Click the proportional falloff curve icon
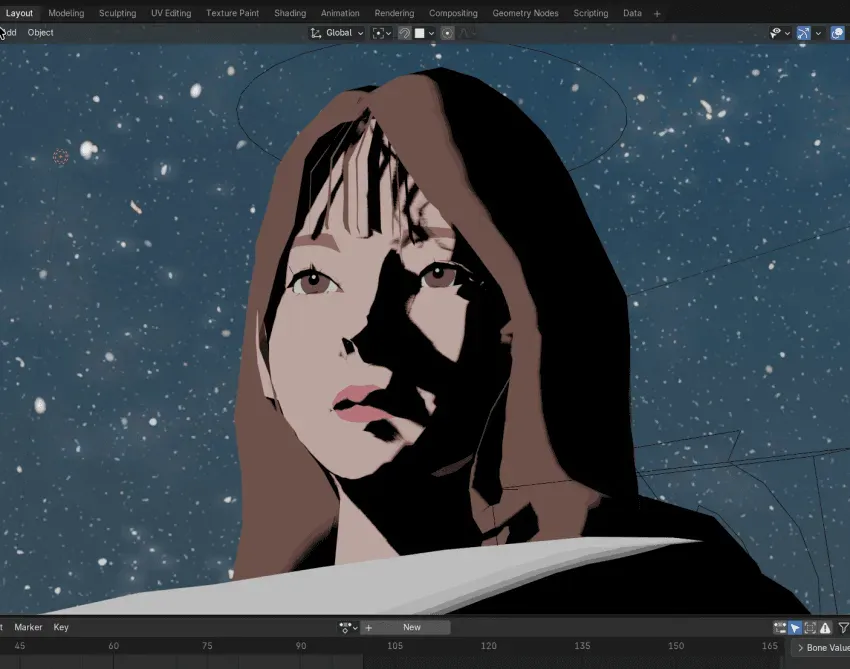 point(463,33)
